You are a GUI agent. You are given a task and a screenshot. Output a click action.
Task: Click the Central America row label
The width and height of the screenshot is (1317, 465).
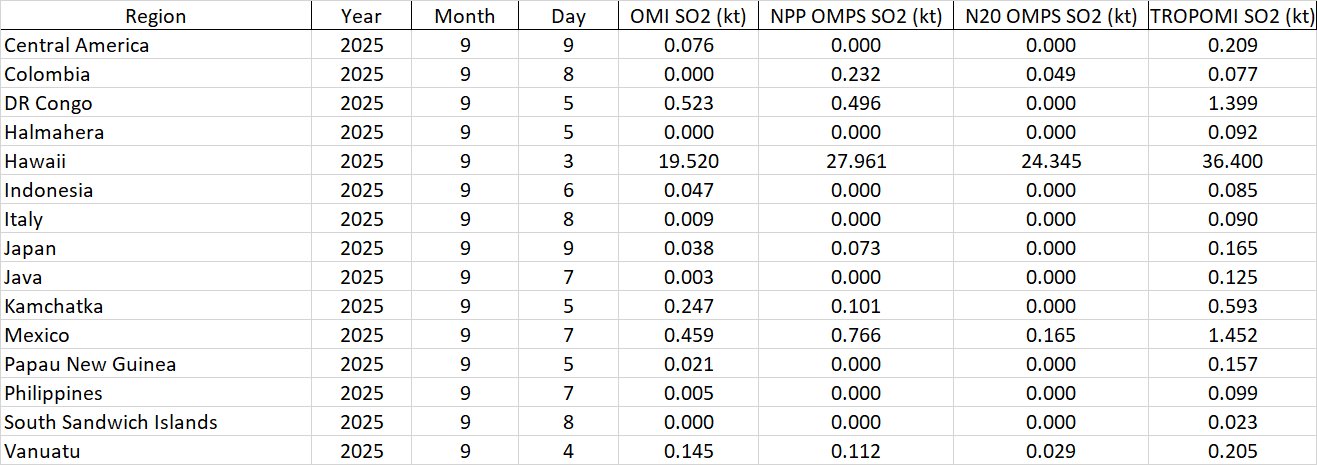[x=77, y=45]
